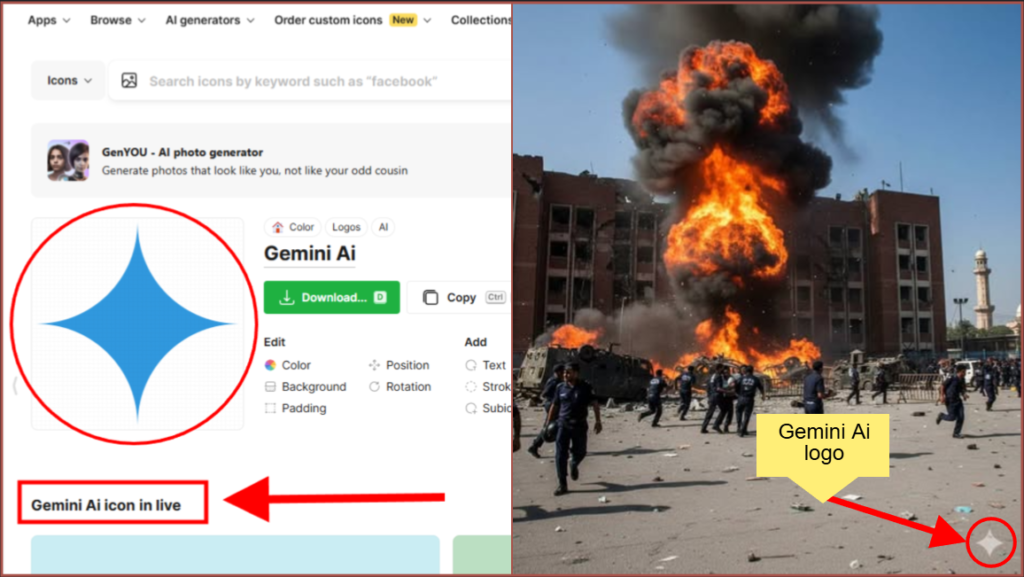Click the green Download button

[331, 297]
